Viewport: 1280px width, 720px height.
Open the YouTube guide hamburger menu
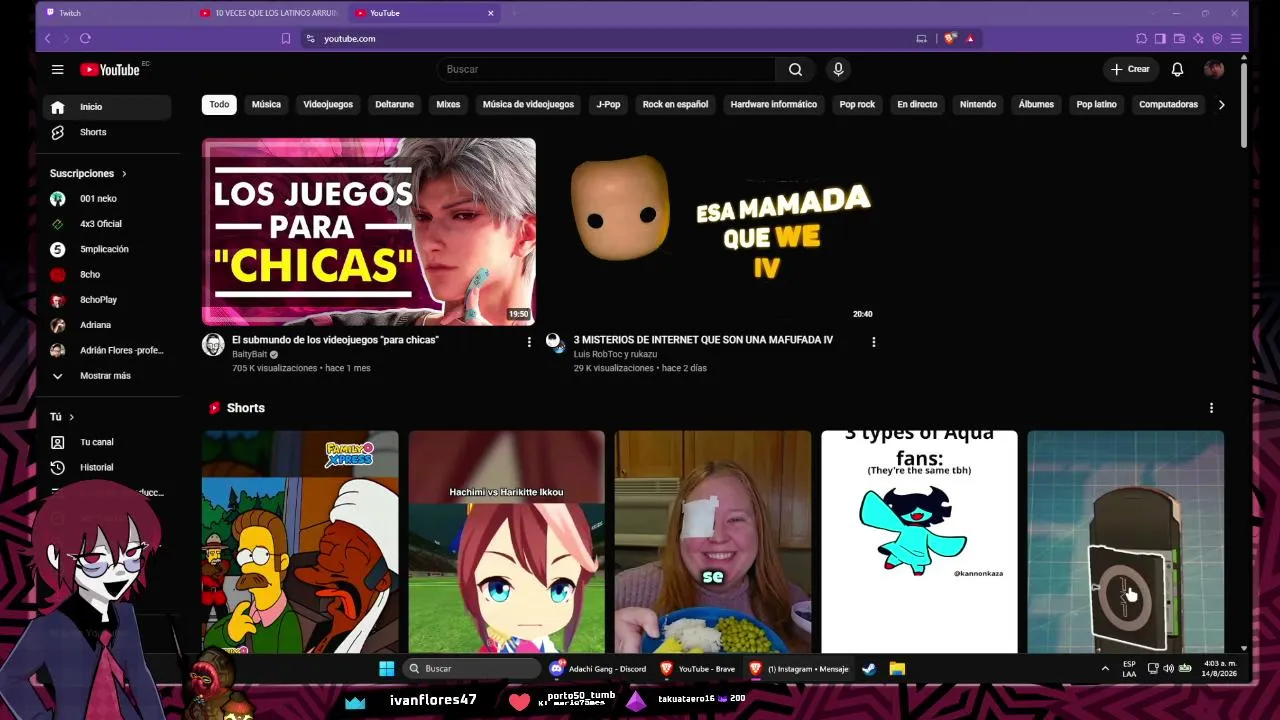tap(57, 69)
